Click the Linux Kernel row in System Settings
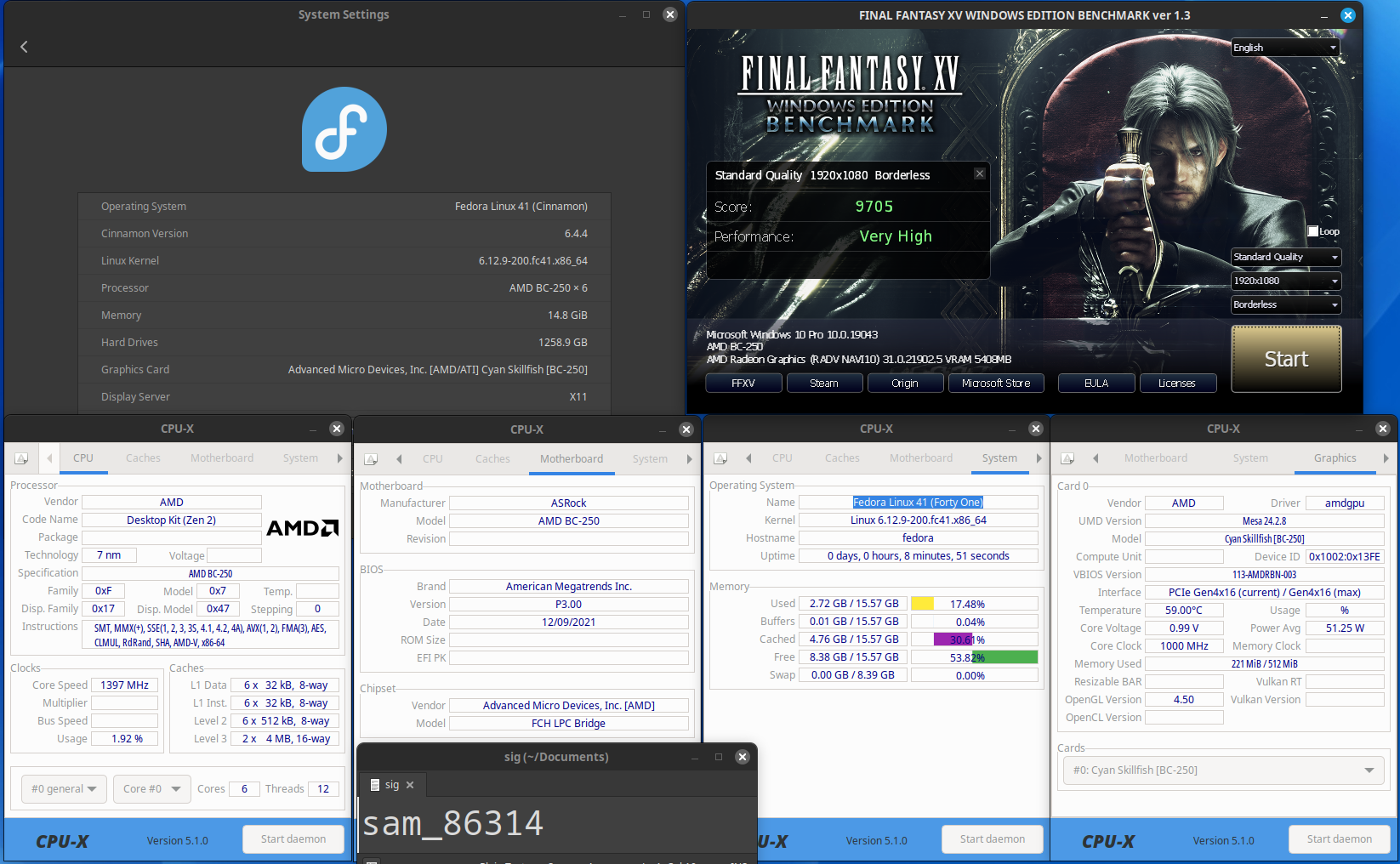Screen dimensions: 1400x864 344,261
